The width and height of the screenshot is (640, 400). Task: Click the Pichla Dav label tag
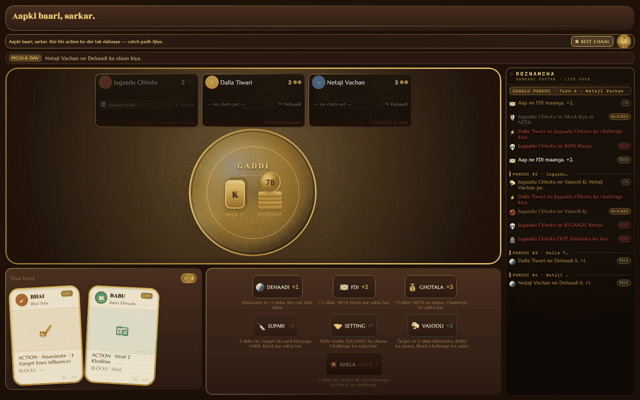pyautogui.click(x=25, y=58)
